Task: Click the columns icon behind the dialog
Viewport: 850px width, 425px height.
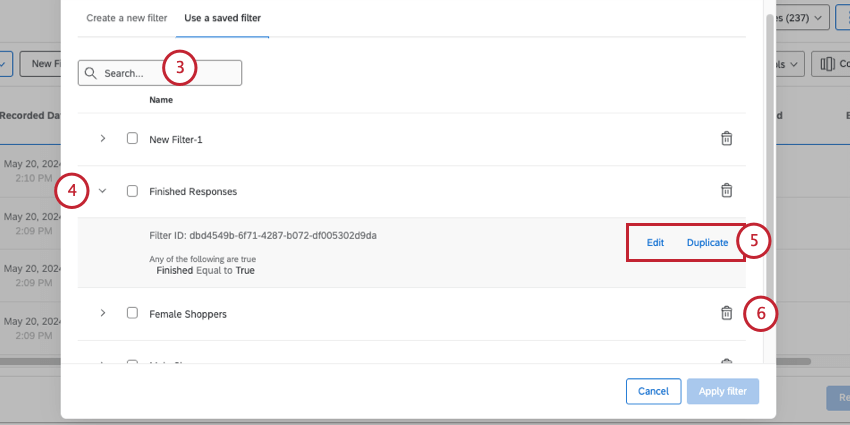Action: click(827, 64)
